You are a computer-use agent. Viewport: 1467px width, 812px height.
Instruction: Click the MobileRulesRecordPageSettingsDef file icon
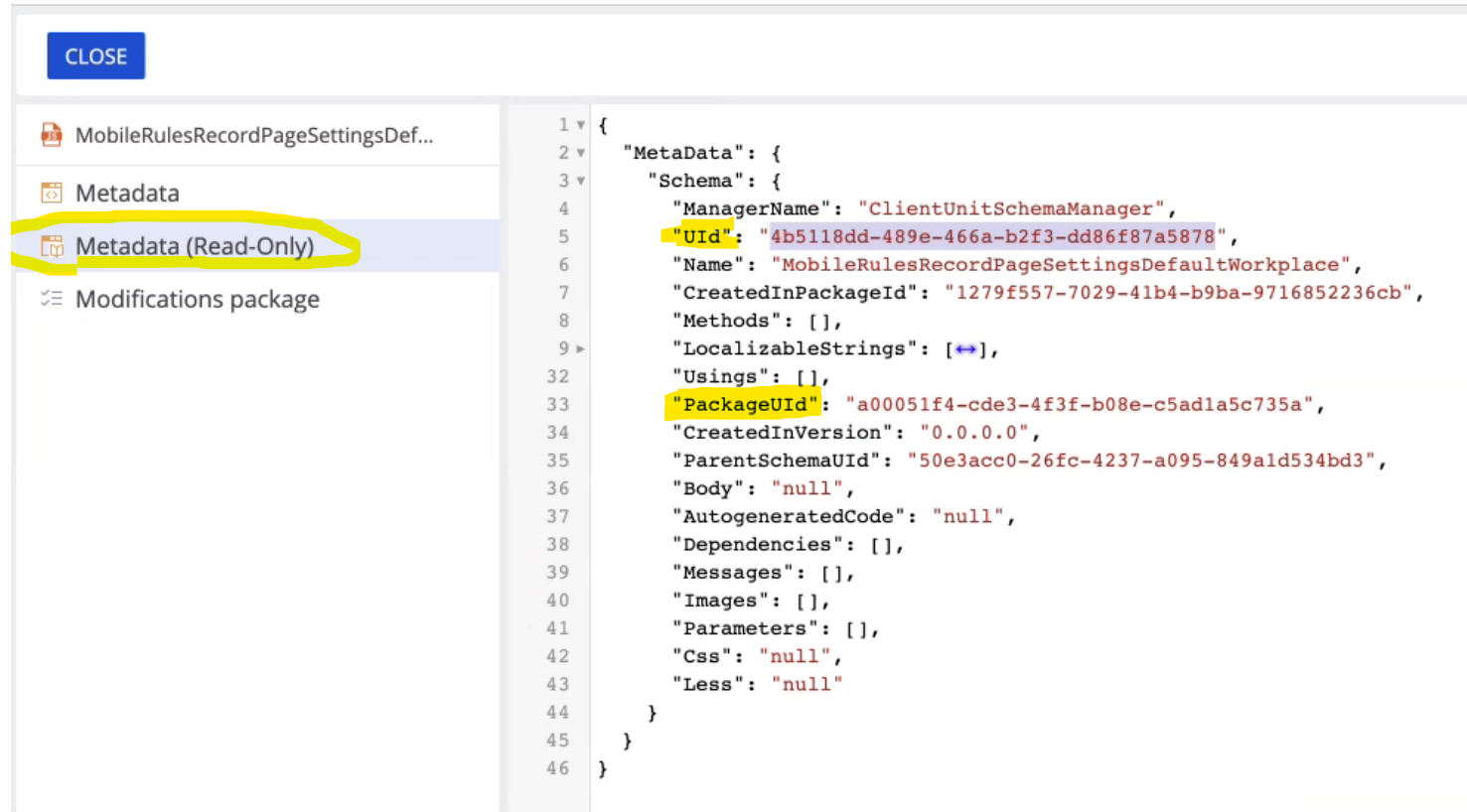click(x=52, y=135)
